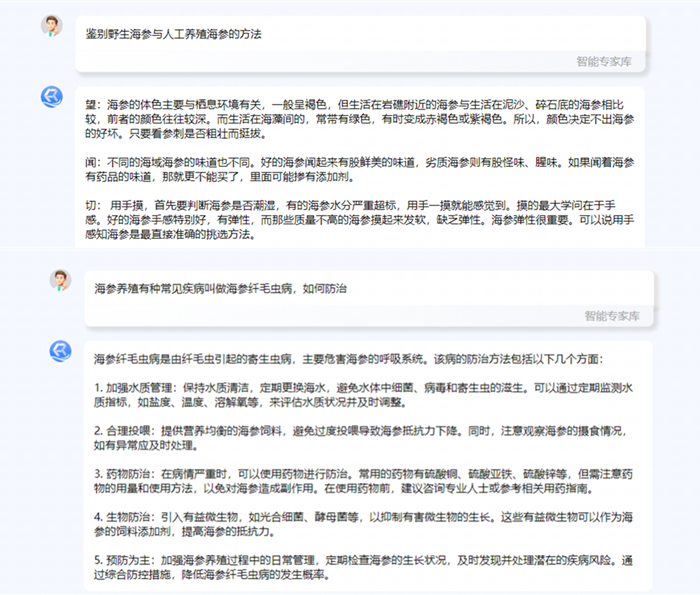Click item 2. 合理投喂
This screenshot has height=595, width=700.
pos(360,438)
